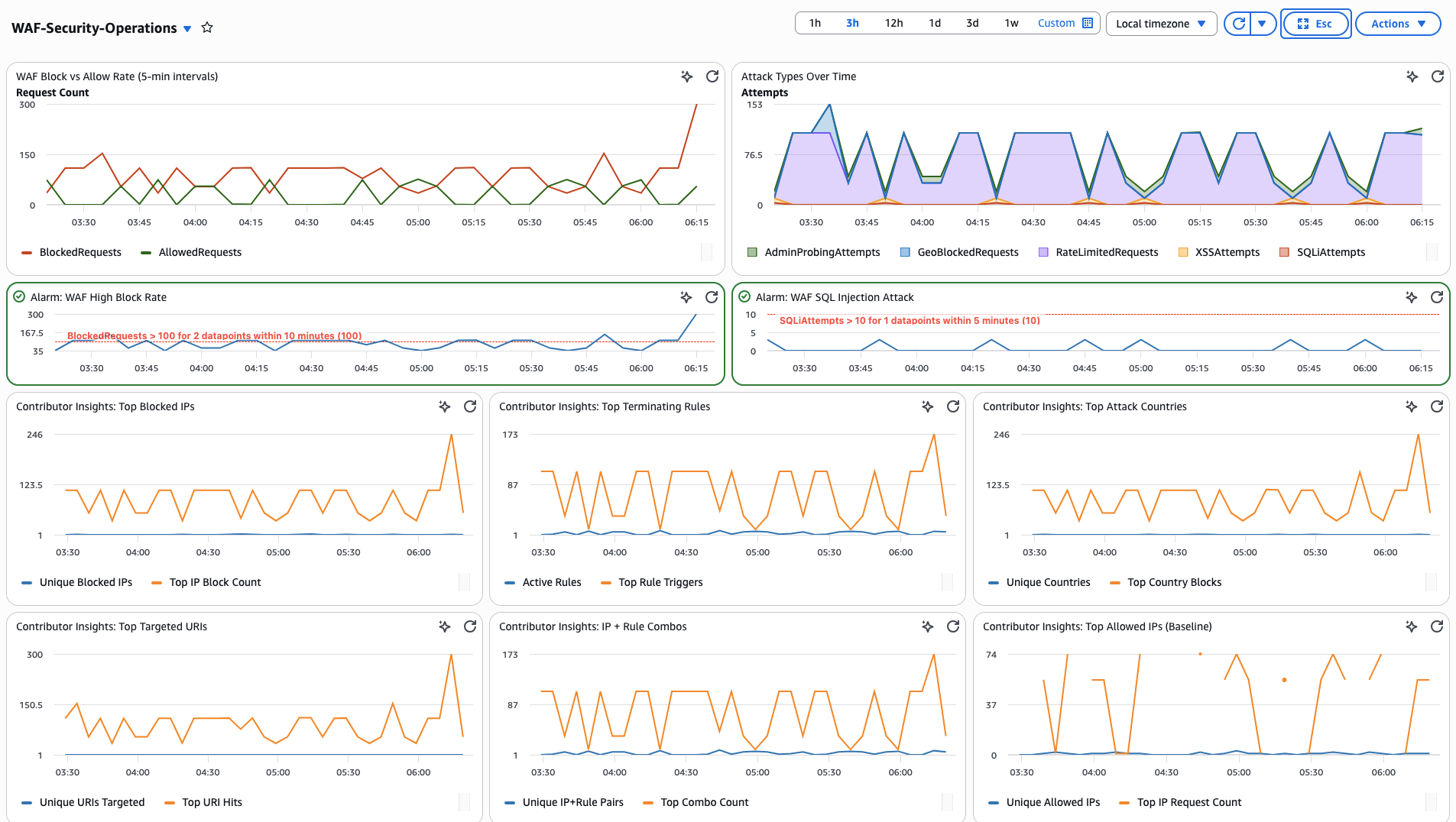Click the OK status icon on SQL Injection alarm

[x=744, y=297]
